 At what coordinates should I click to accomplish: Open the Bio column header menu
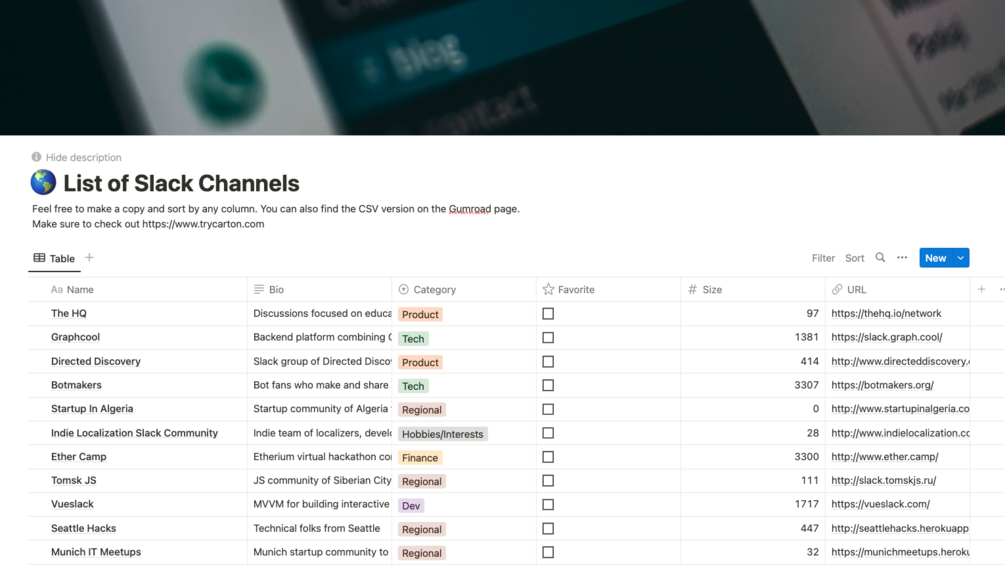(320, 290)
